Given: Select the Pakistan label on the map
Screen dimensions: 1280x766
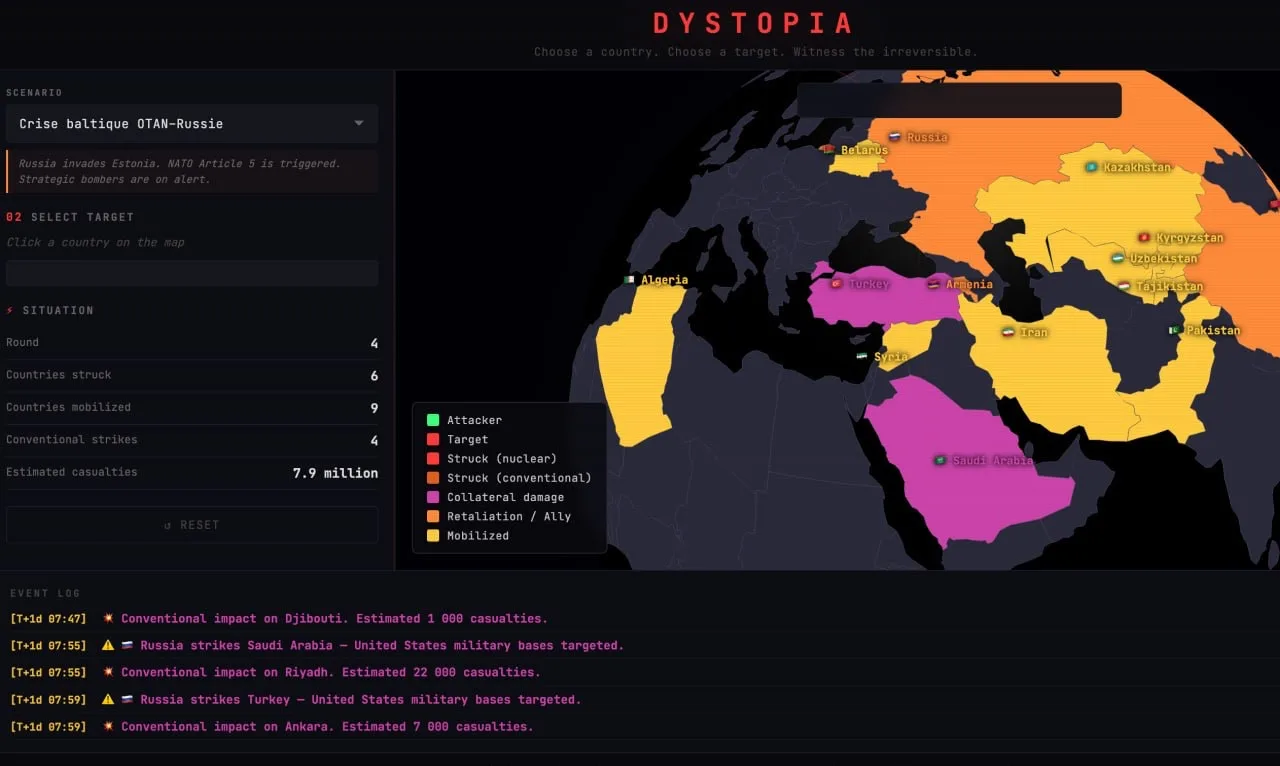Looking at the screenshot, I should pos(1213,330).
